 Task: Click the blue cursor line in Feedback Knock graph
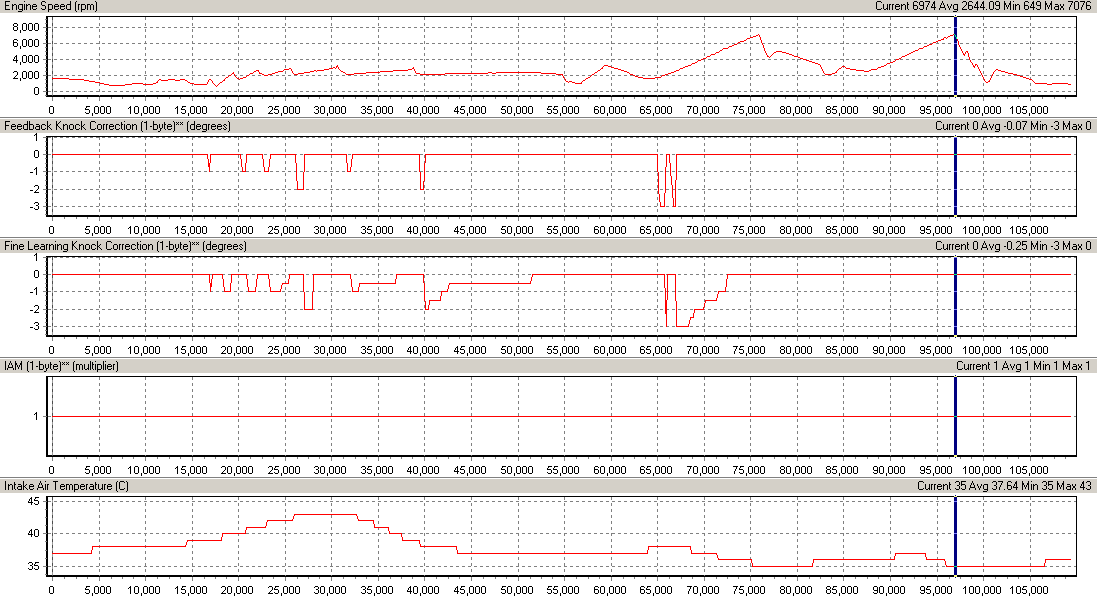[956, 180]
